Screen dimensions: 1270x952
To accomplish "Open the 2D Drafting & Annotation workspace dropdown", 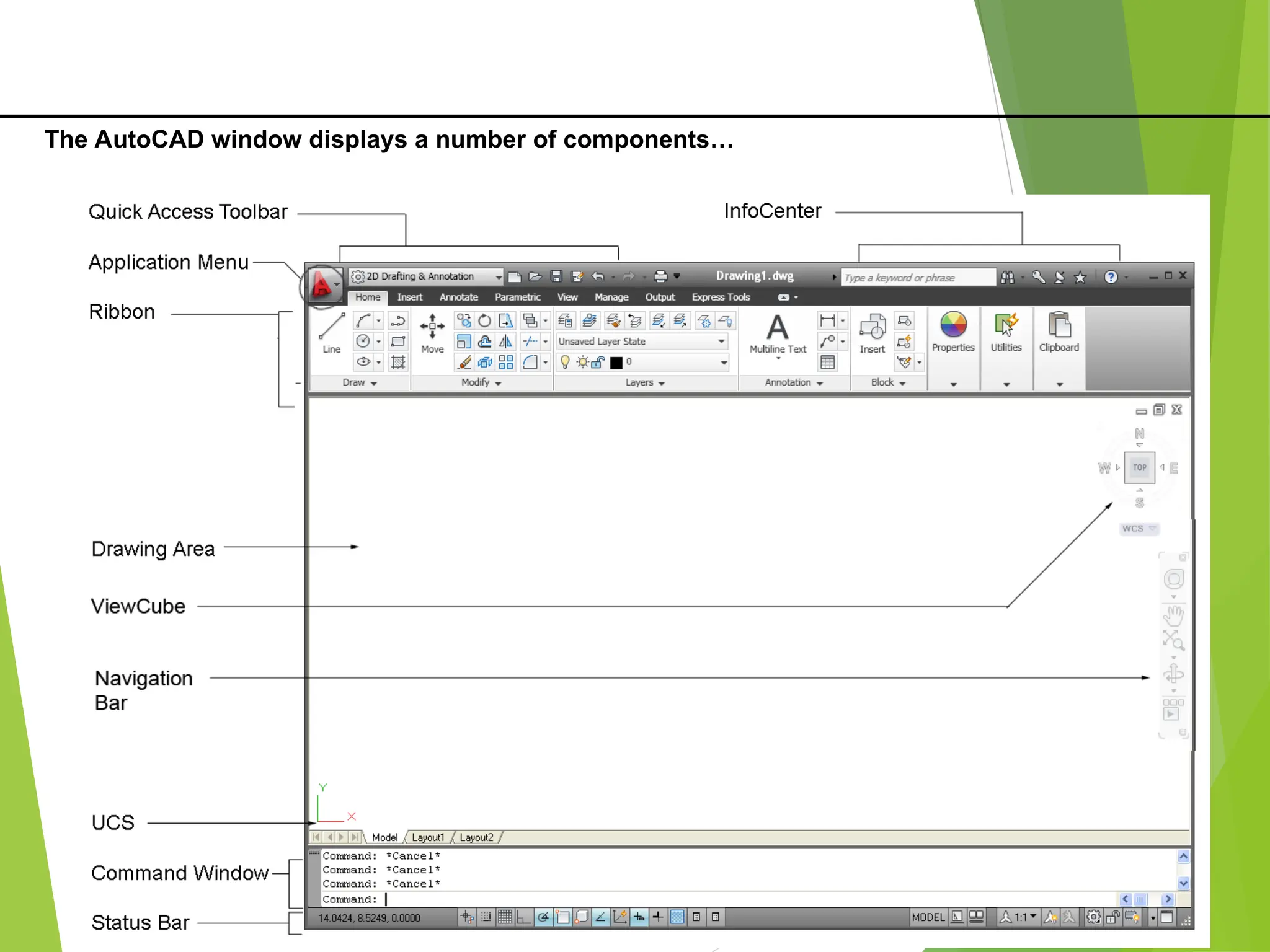I will click(x=427, y=276).
